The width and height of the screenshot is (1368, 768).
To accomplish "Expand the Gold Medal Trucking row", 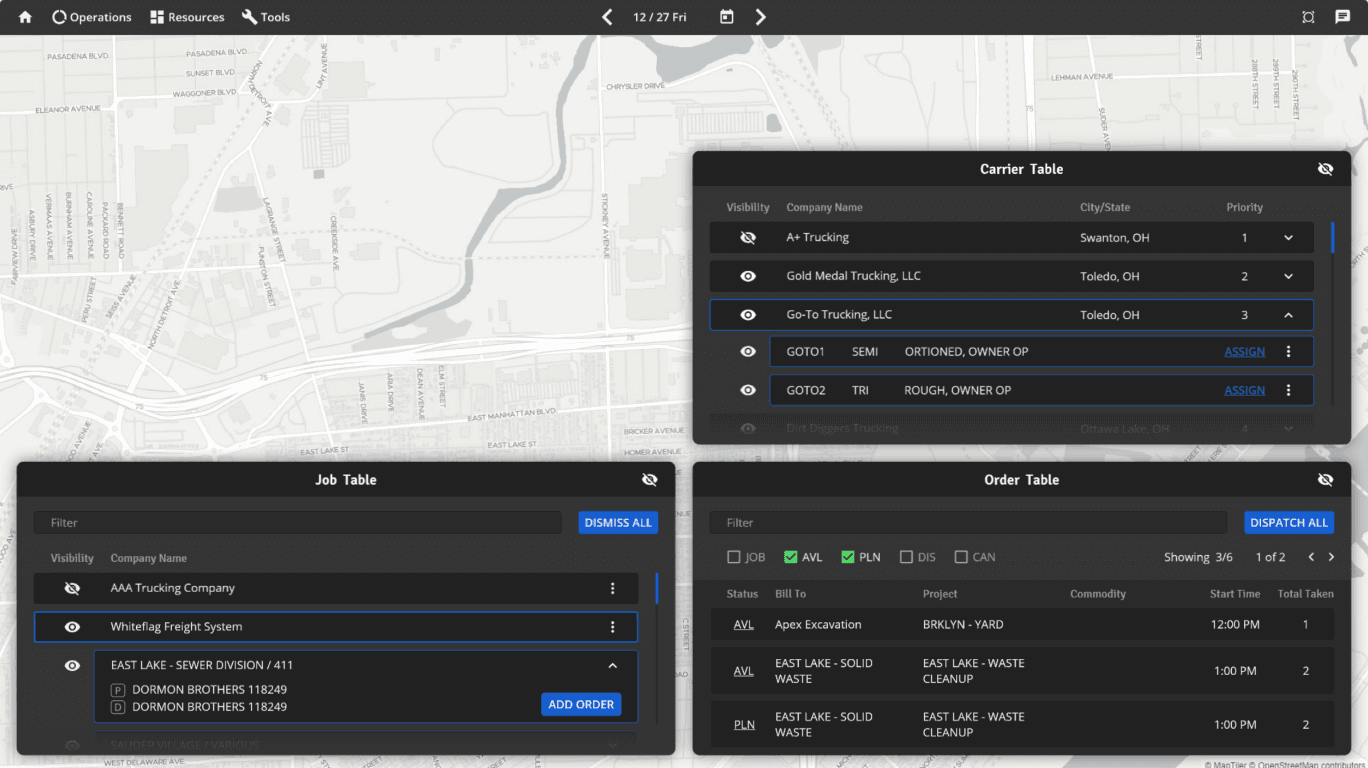I will tap(1289, 276).
